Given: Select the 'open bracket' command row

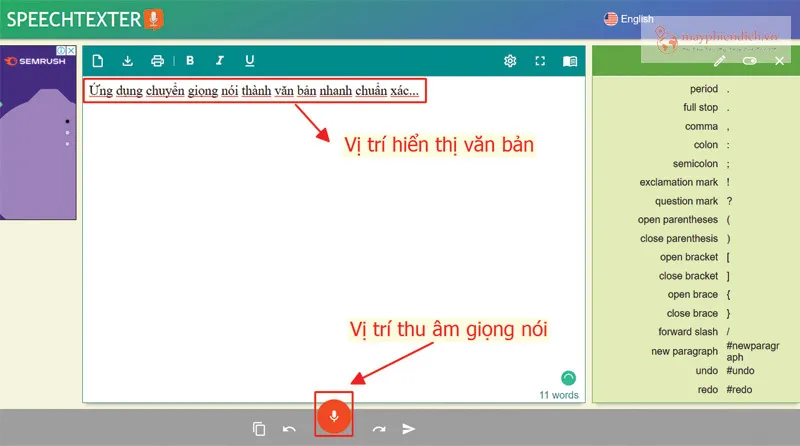Looking at the screenshot, I should 696,257.
